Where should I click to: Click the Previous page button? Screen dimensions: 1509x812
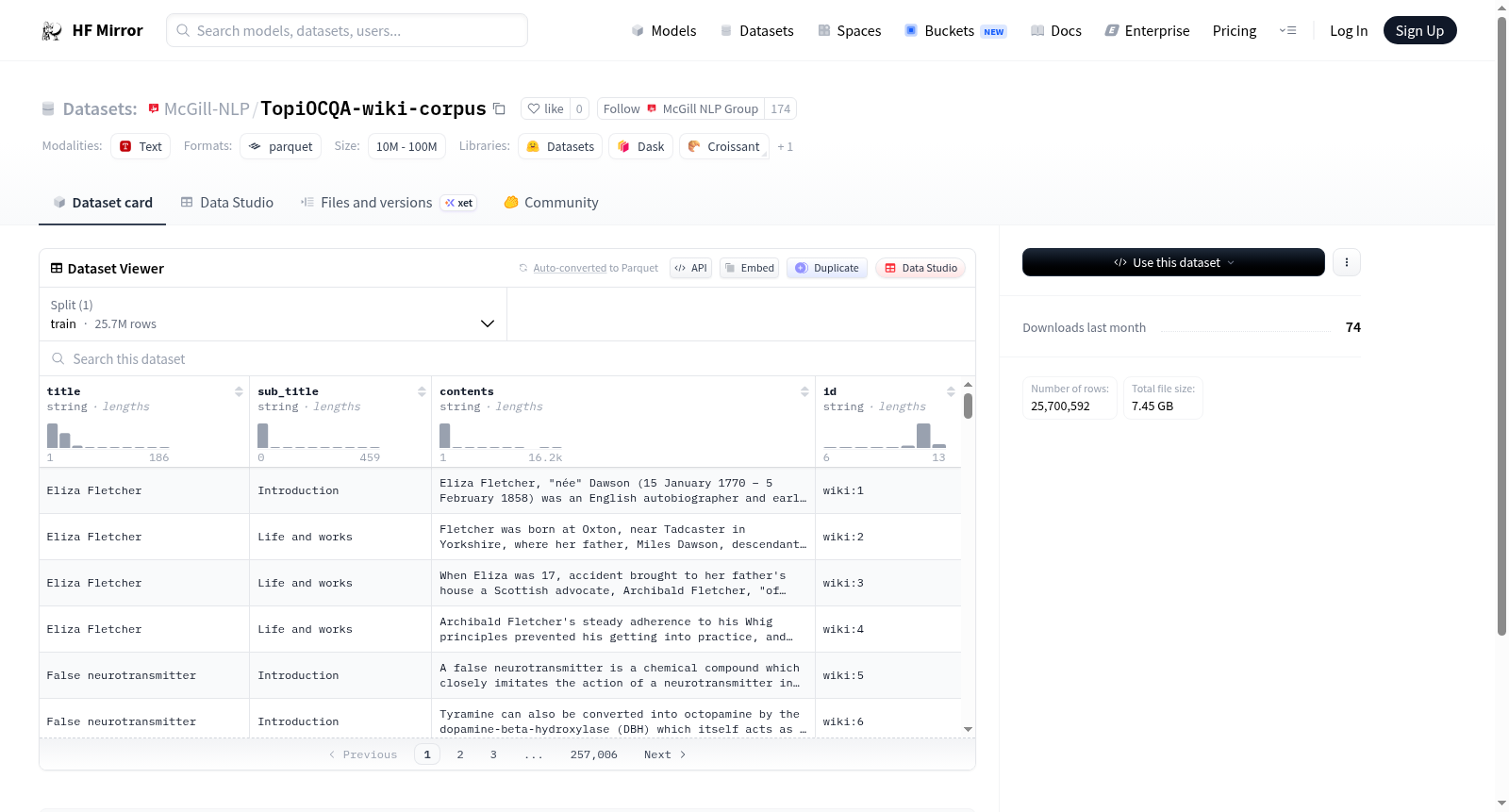click(x=363, y=754)
